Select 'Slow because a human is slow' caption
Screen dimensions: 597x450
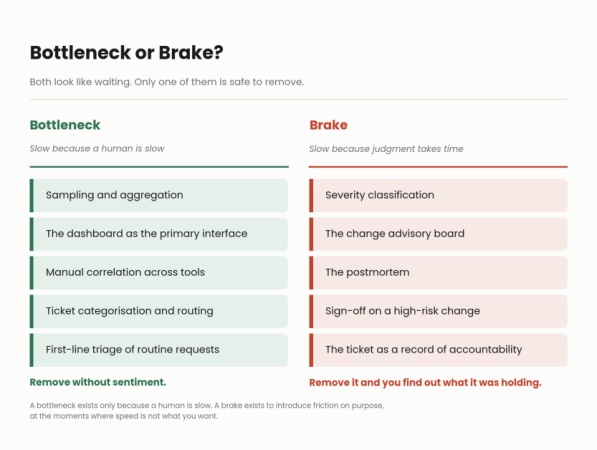coord(97,148)
